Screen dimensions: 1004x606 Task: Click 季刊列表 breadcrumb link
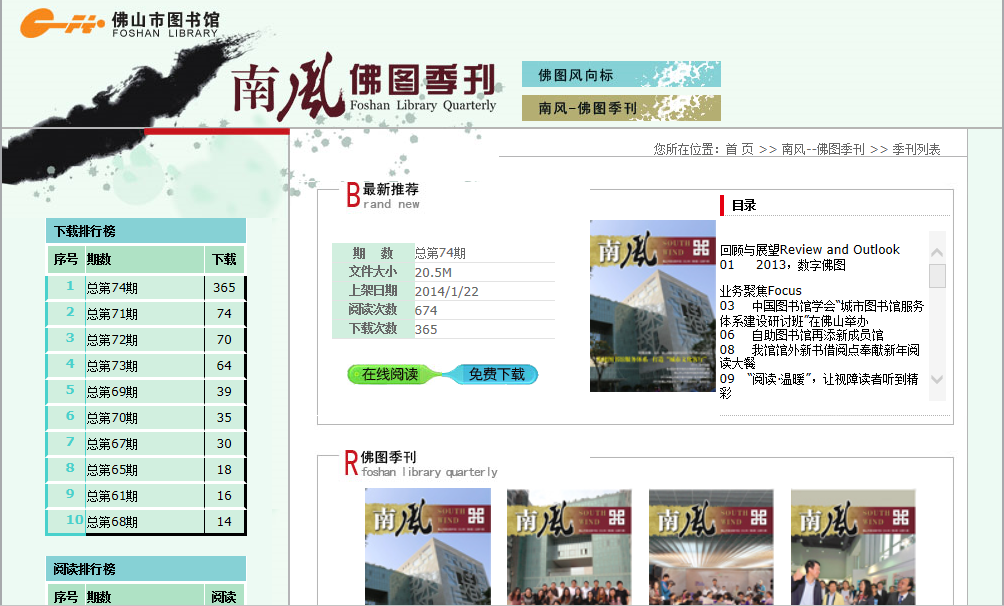tap(916, 149)
